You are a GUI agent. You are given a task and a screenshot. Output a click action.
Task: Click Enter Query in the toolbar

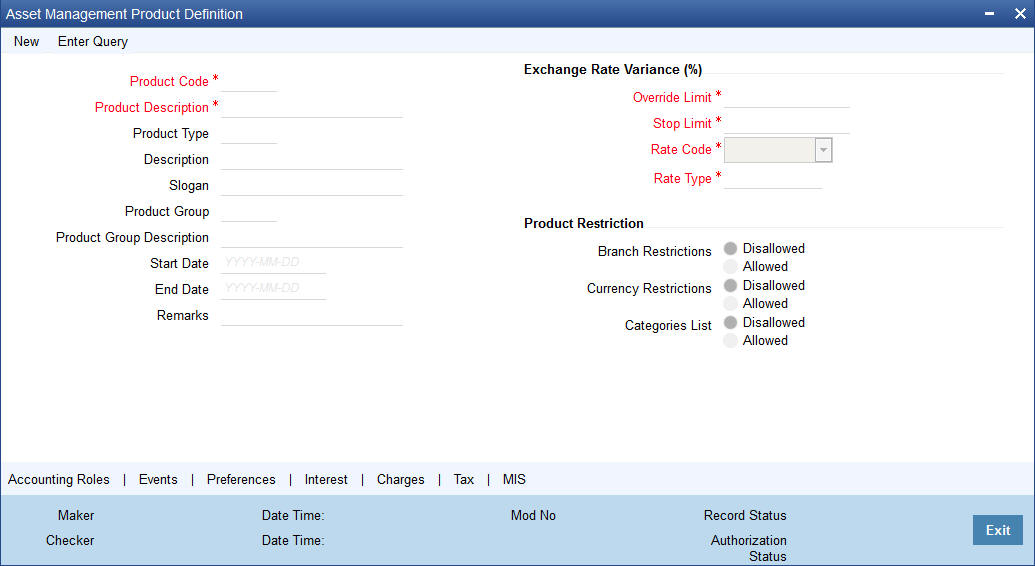click(93, 42)
